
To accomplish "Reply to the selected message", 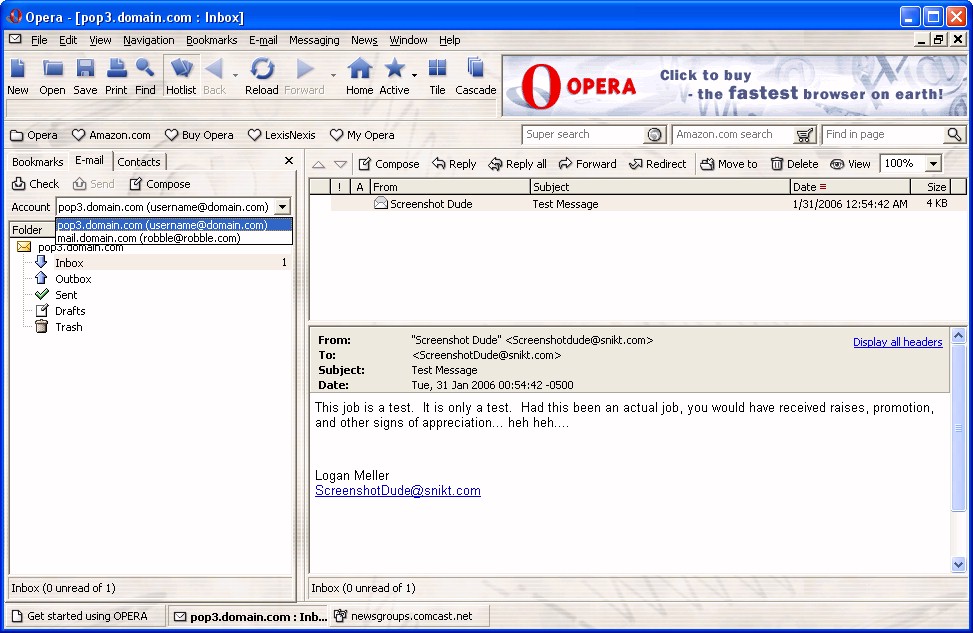I will click(x=454, y=164).
